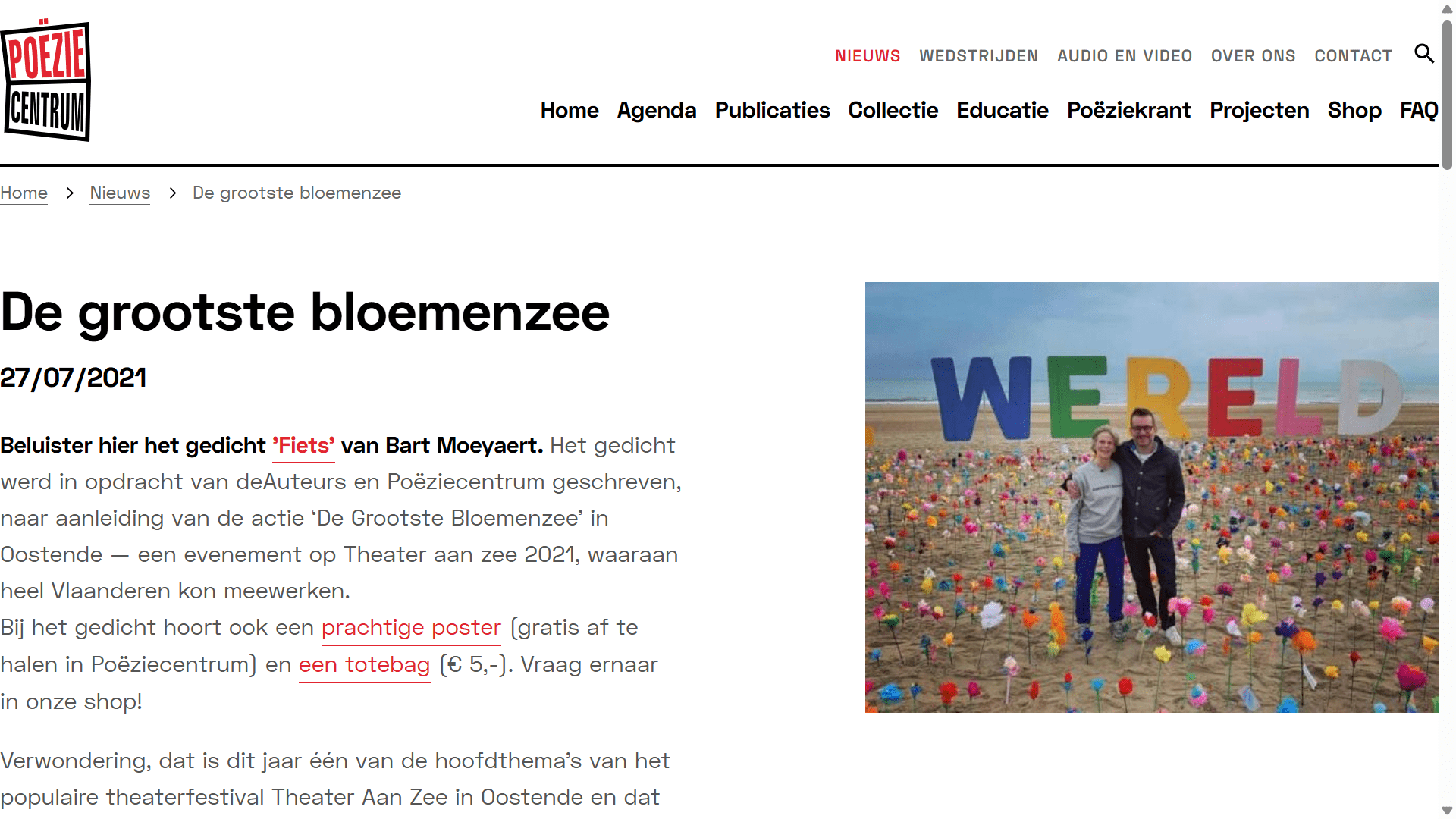1456x819 pixels.
Task: Select Publicaties in main navigation
Action: (772, 111)
